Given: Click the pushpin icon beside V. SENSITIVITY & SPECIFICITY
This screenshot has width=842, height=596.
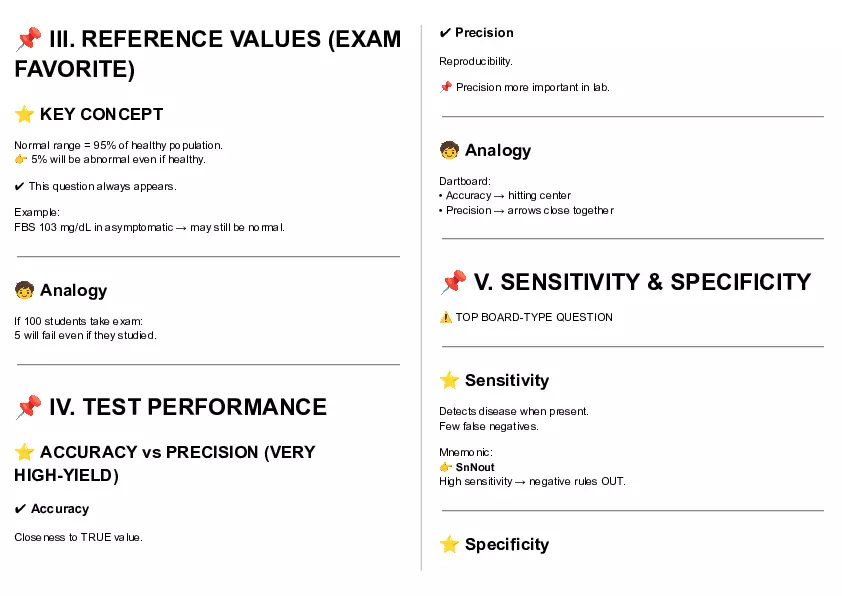Looking at the screenshot, I should [x=453, y=282].
